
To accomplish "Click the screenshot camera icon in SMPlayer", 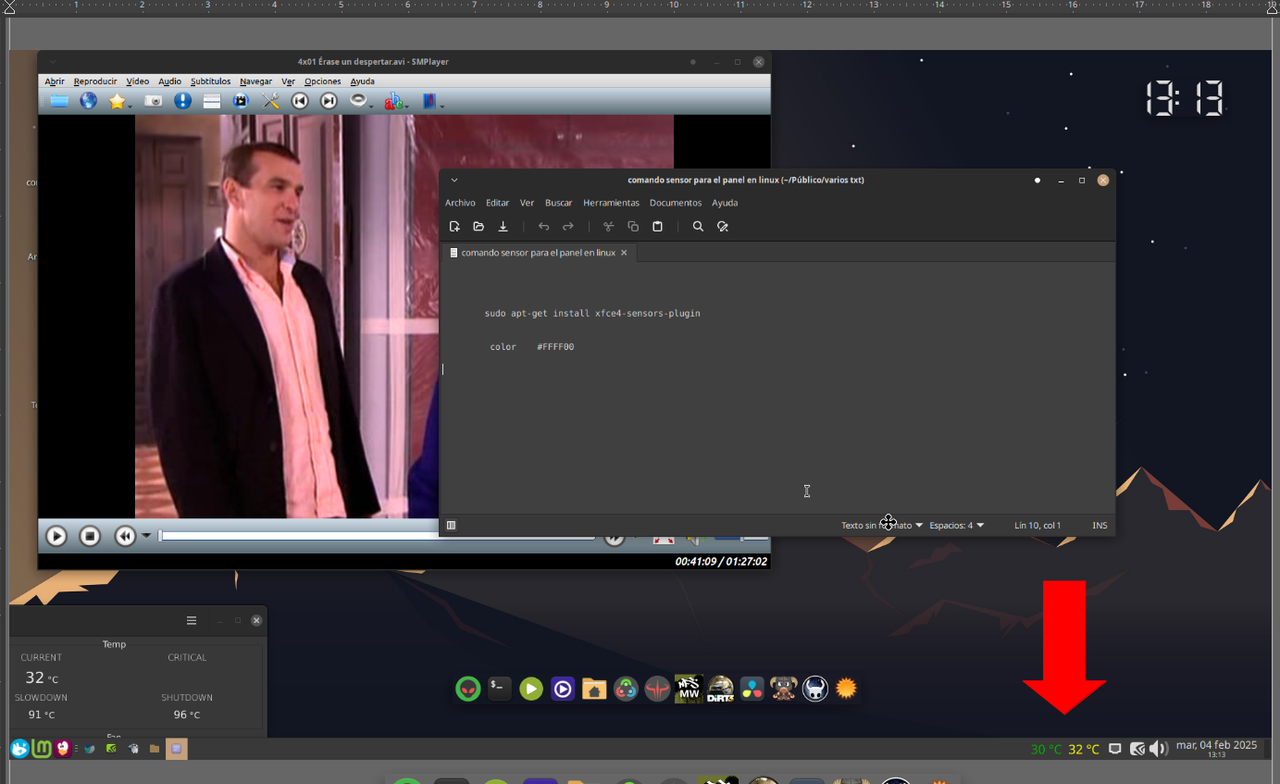I will click(153, 101).
